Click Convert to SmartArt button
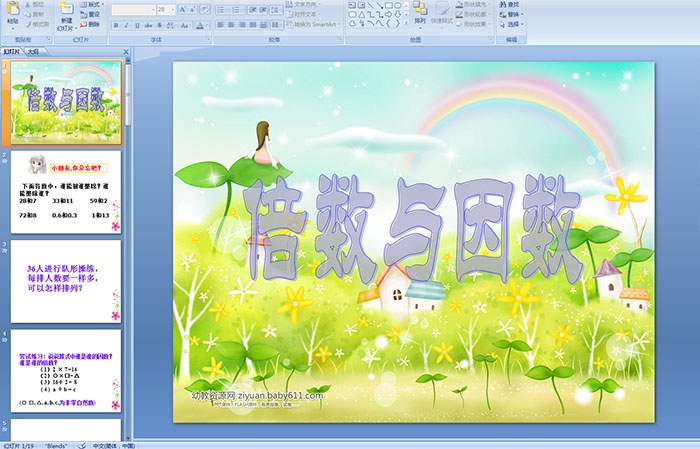Image resolution: width=700 pixels, height=449 pixels. point(312,24)
